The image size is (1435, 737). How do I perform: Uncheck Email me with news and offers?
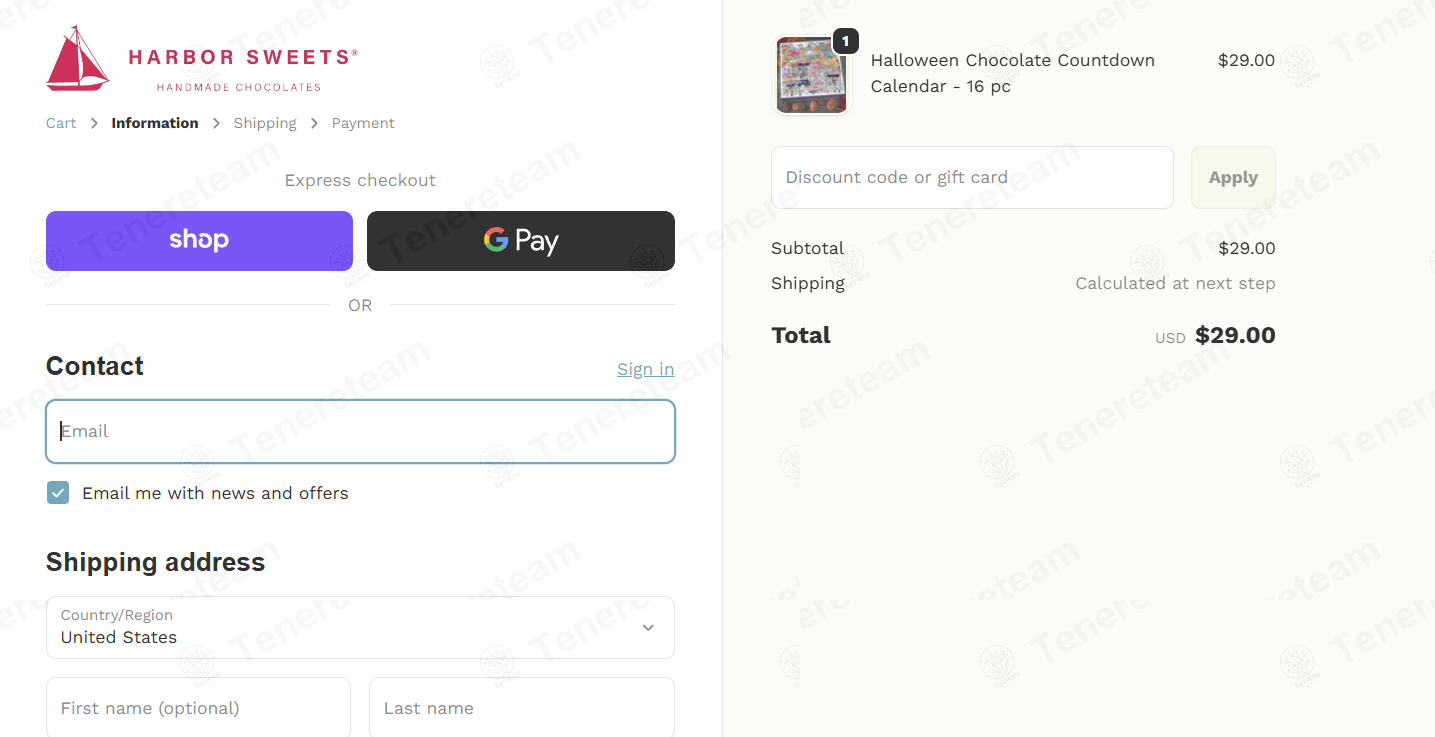pos(58,492)
